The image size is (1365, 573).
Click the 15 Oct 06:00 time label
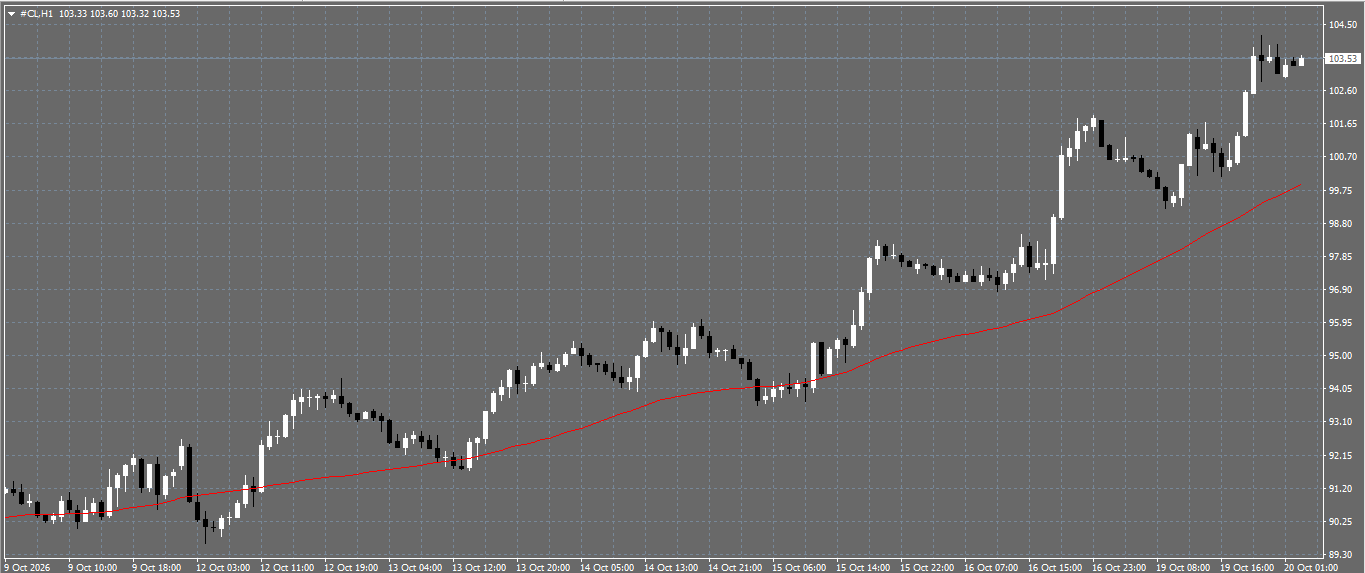tap(801, 567)
